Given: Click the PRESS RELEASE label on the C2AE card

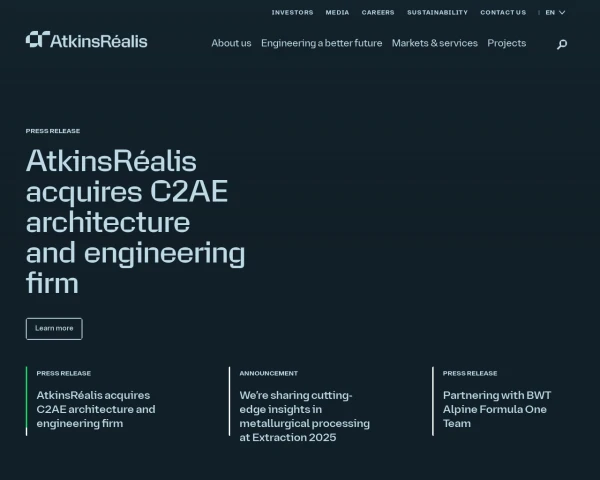Looking at the screenshot, I should [x=64, y=373].
